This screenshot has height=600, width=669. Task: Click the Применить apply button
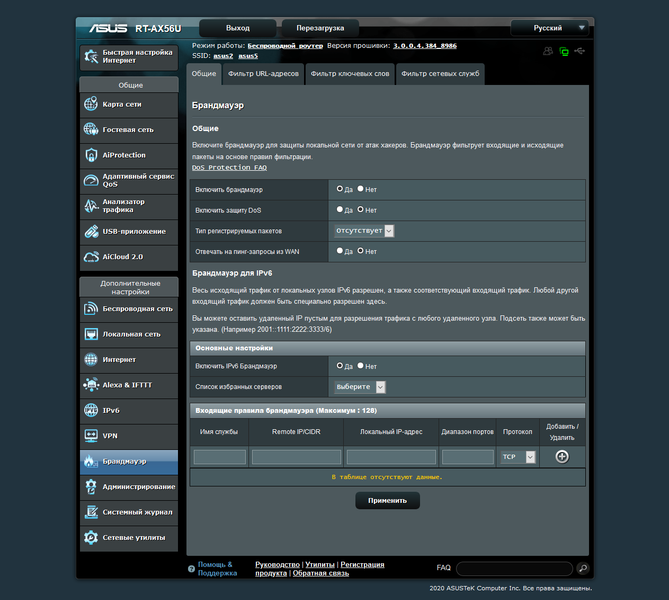(x=387, y=500)
